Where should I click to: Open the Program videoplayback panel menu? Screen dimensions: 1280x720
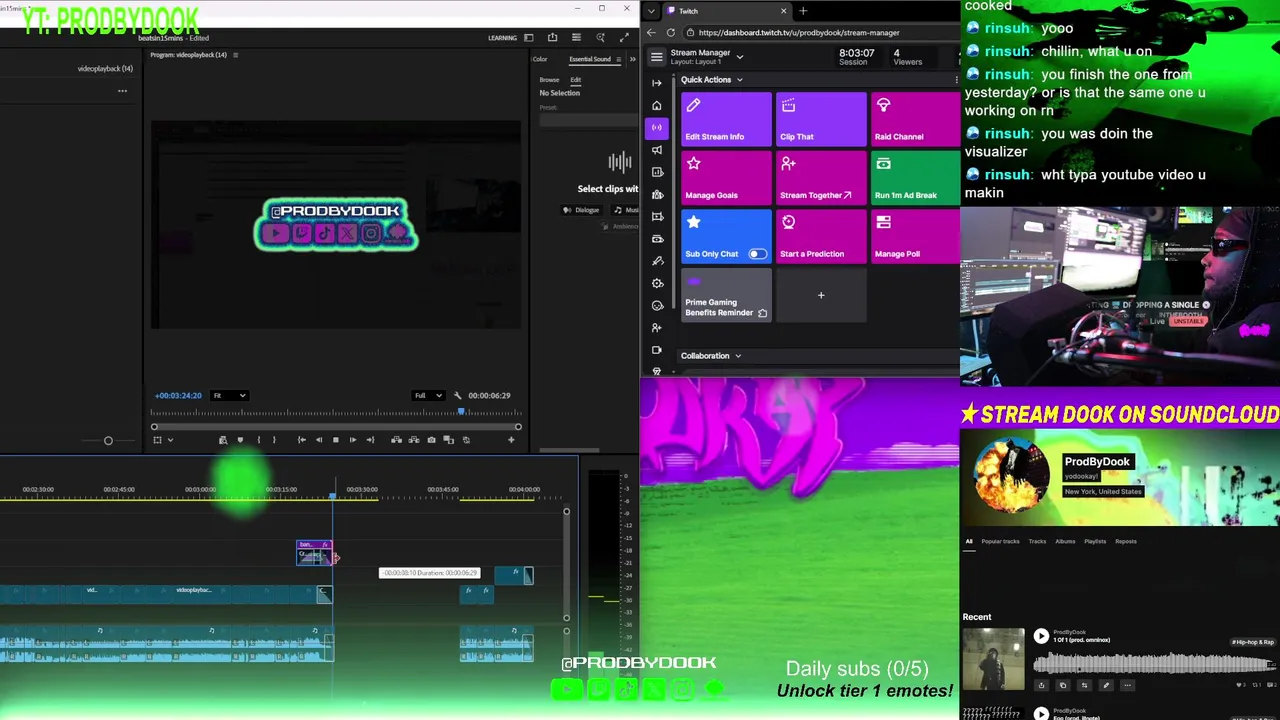tap(235, 55)
